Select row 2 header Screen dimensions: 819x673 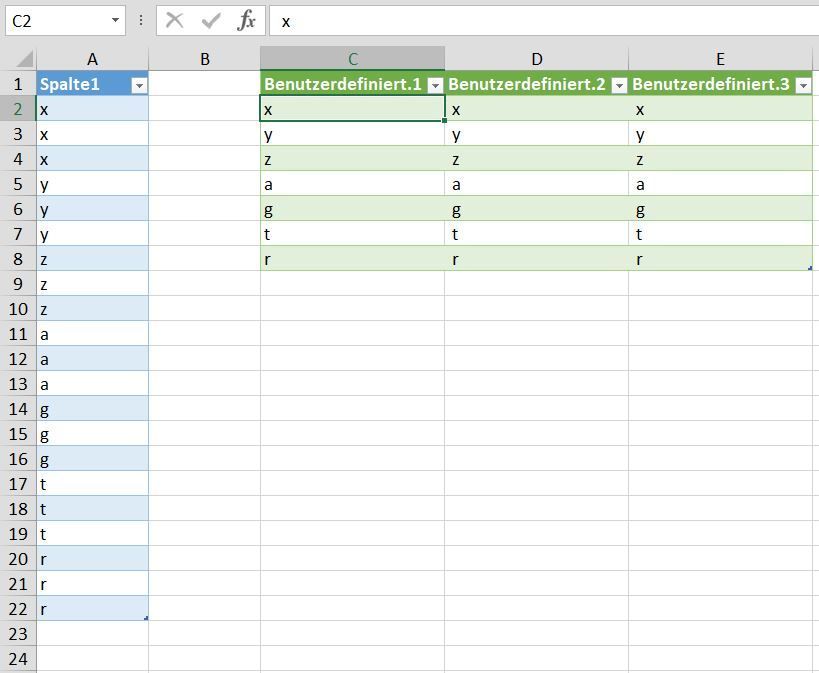(18, 109)
